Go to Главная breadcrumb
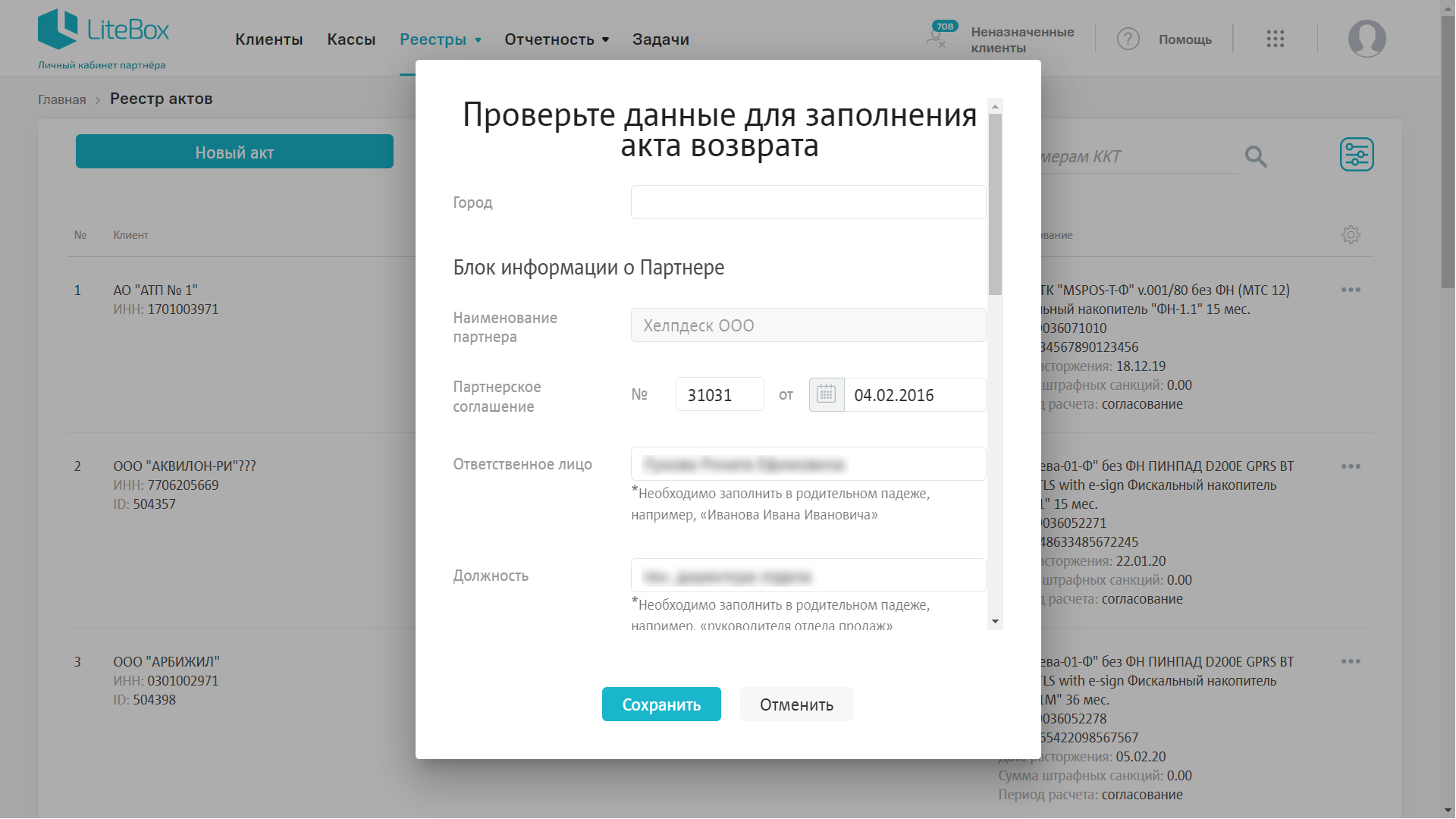Screen dimensions: 1456x819 (62, 99)
